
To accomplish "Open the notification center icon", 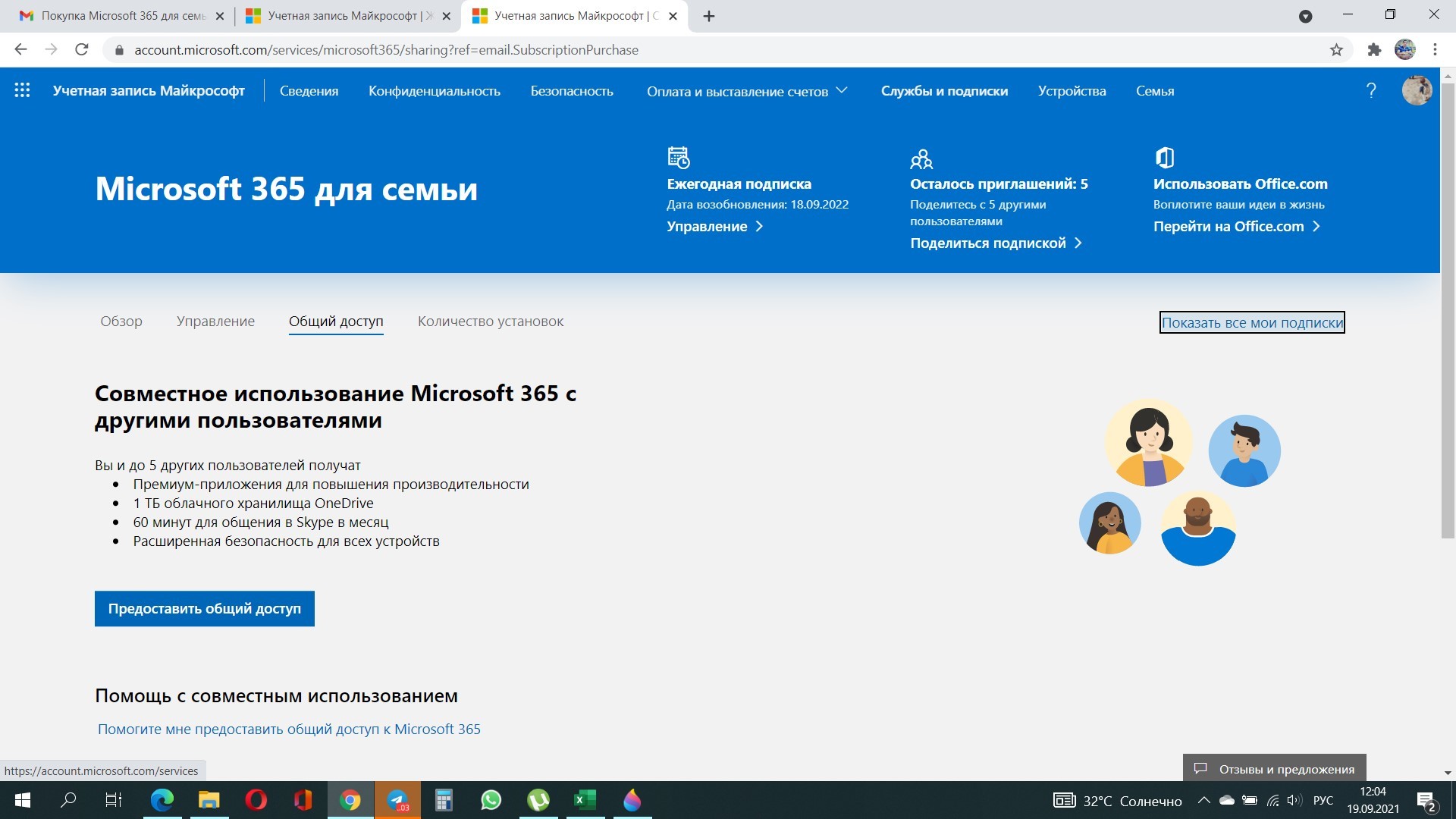I will pyautogui.click(x=1426, y=801).
